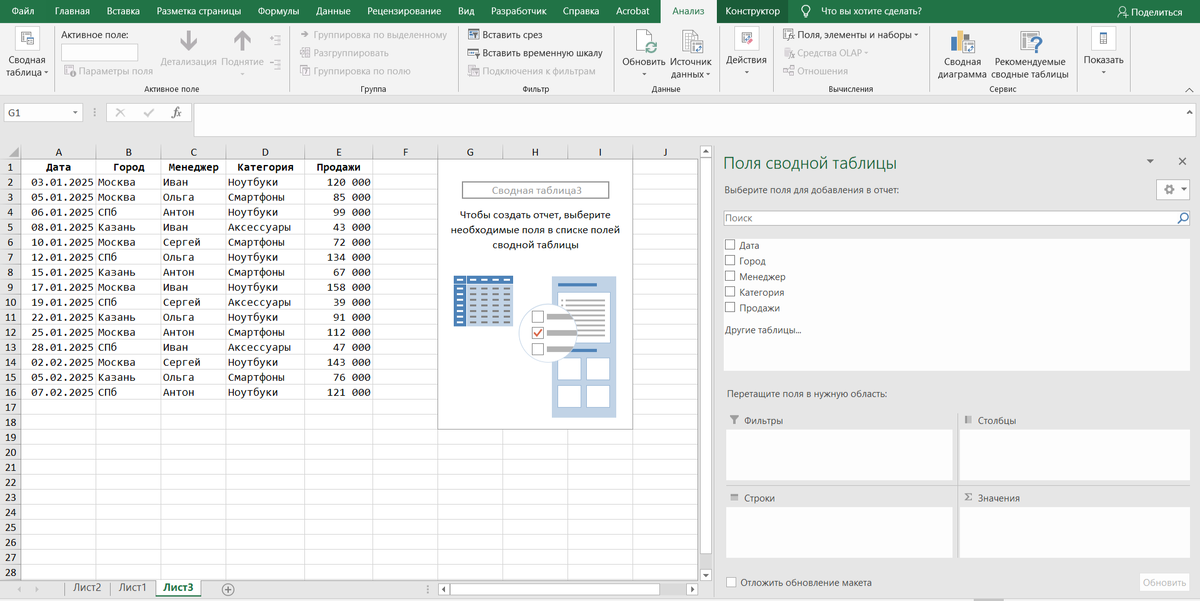Click the Обновить refresh icon
Viewport: 1200px width, 601px height.
(644, 43)
